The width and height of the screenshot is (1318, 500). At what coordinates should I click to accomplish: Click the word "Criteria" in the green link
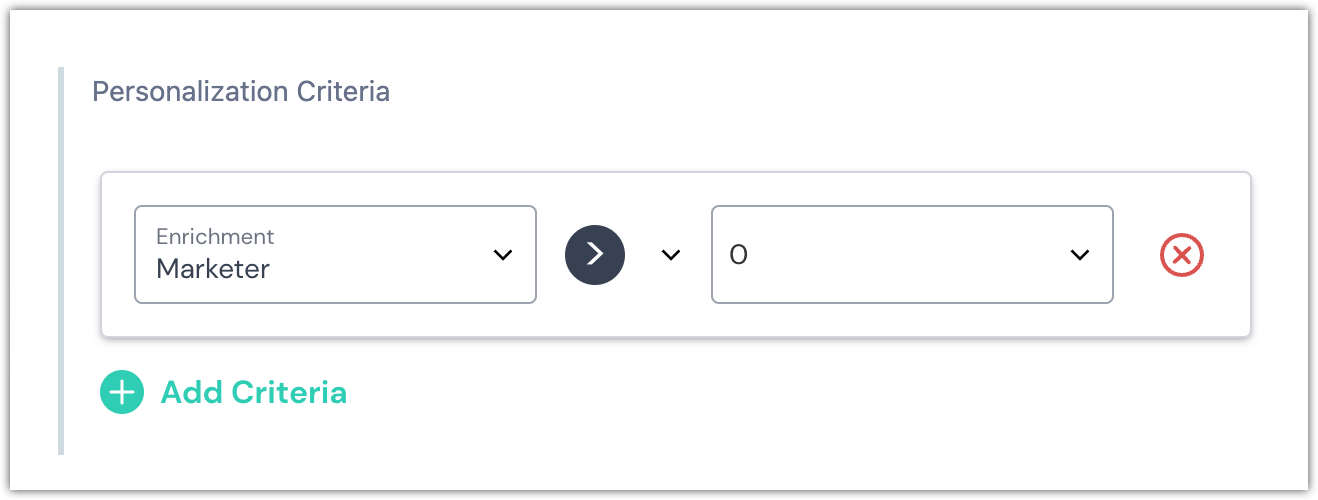click(x=289, y=393)
